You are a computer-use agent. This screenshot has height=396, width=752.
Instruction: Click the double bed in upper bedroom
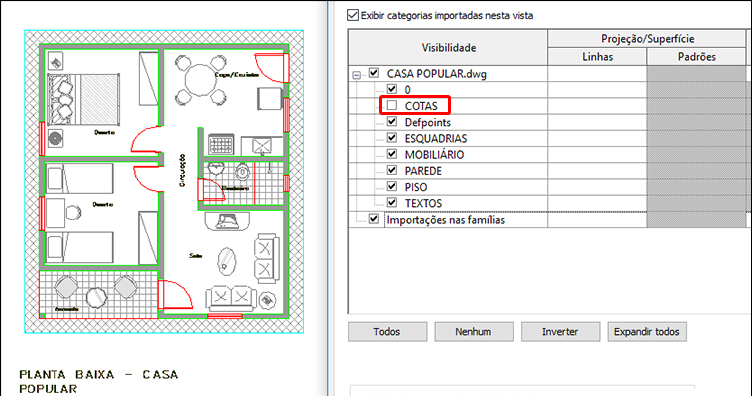(83, 99)
